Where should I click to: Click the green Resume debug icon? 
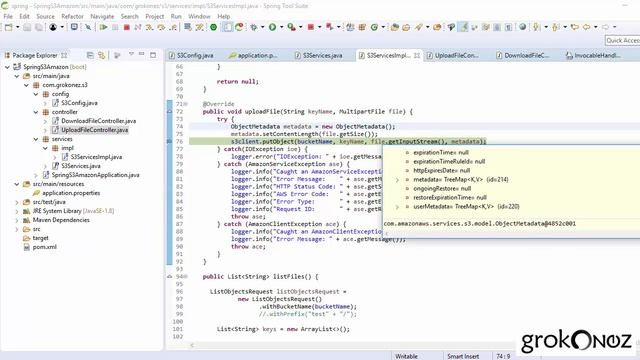[x=104, y=27]
